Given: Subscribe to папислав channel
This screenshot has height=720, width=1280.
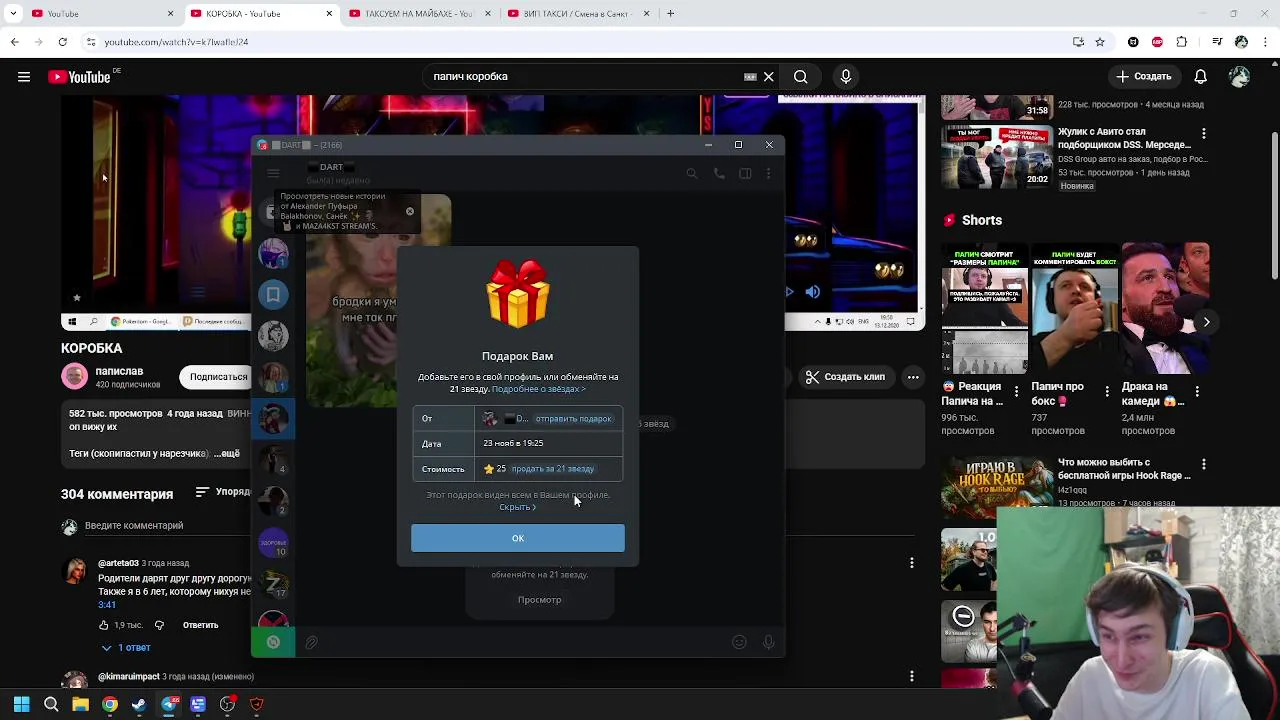Looking at the screenshot, I should (217, 377).
